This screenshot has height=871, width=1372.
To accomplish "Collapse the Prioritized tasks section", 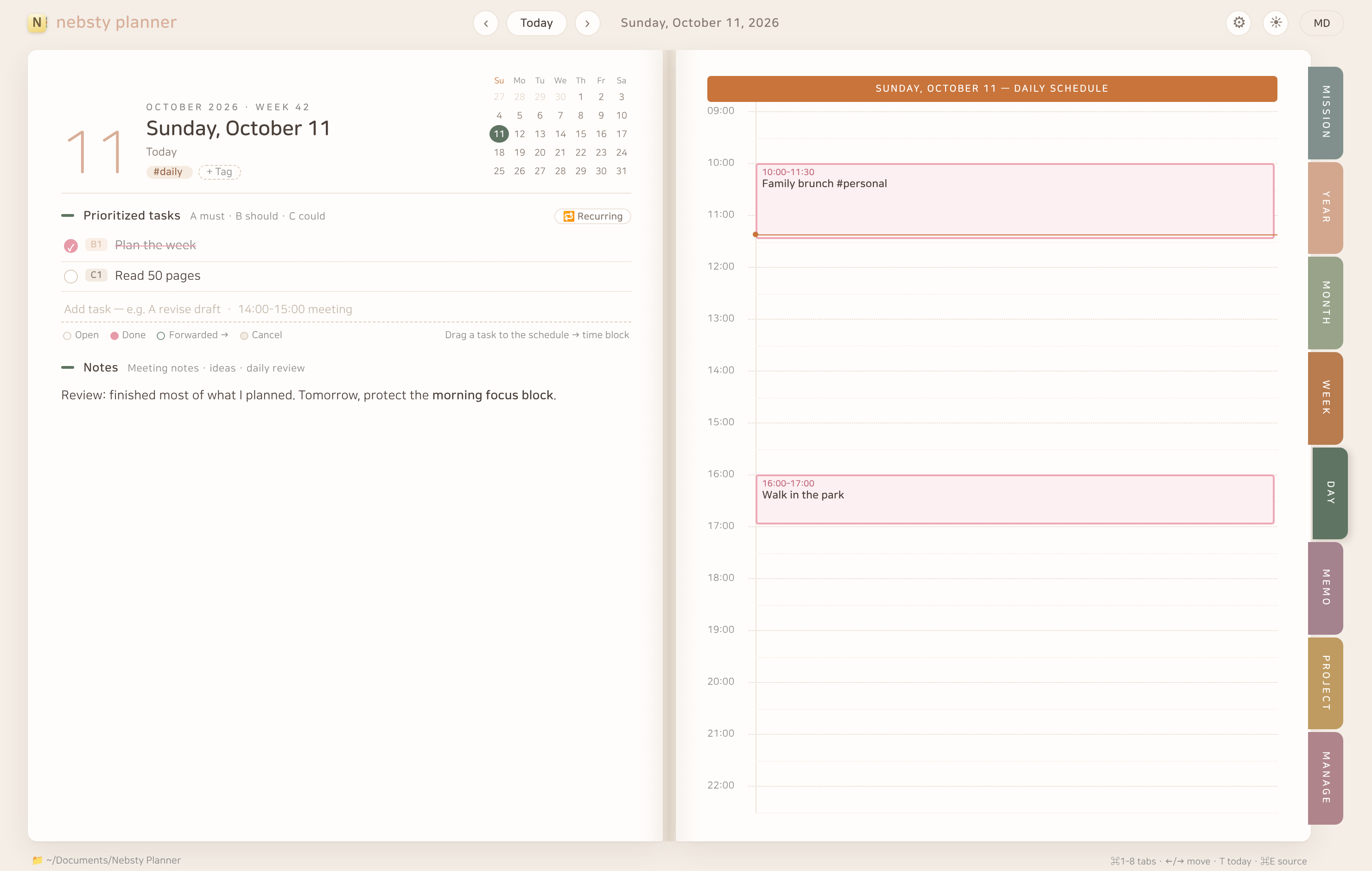I will (68, 215).
